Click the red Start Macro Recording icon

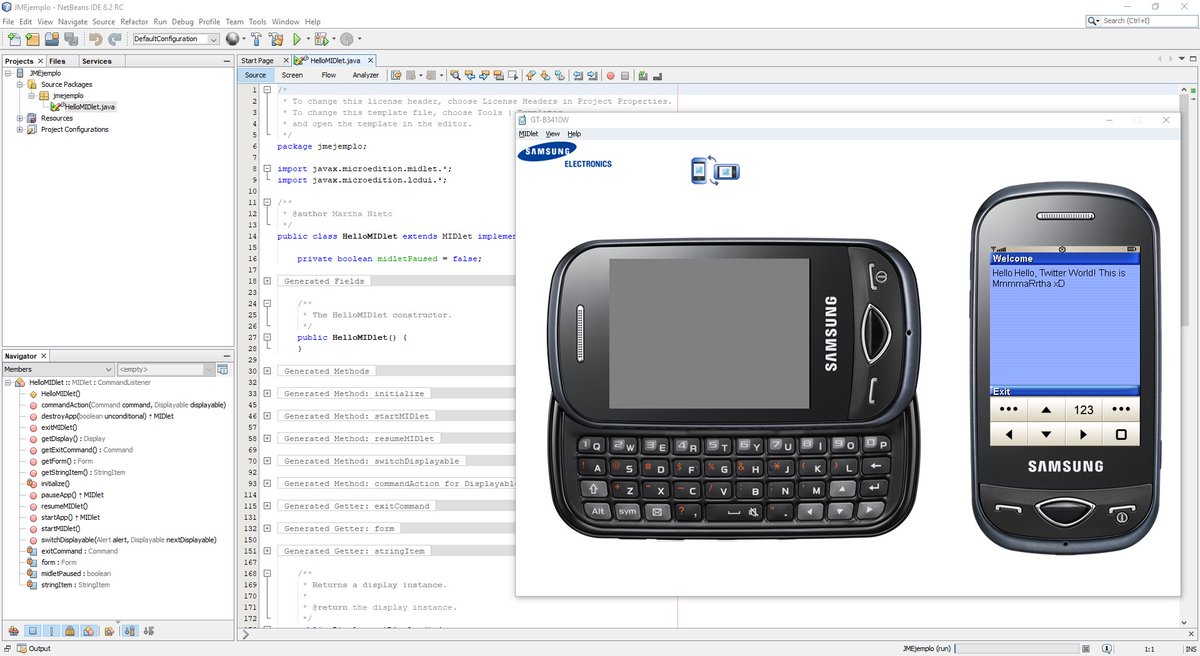609,75
